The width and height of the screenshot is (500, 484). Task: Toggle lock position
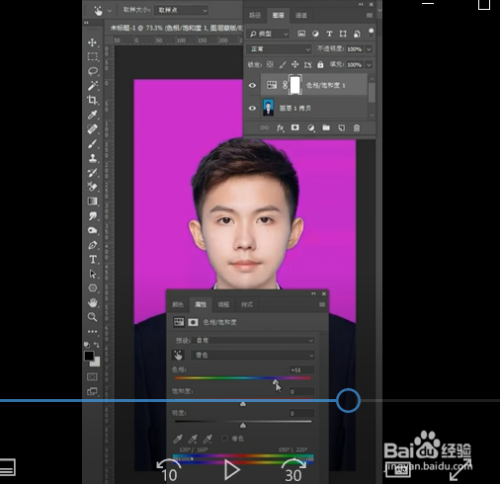coord(295,64)
